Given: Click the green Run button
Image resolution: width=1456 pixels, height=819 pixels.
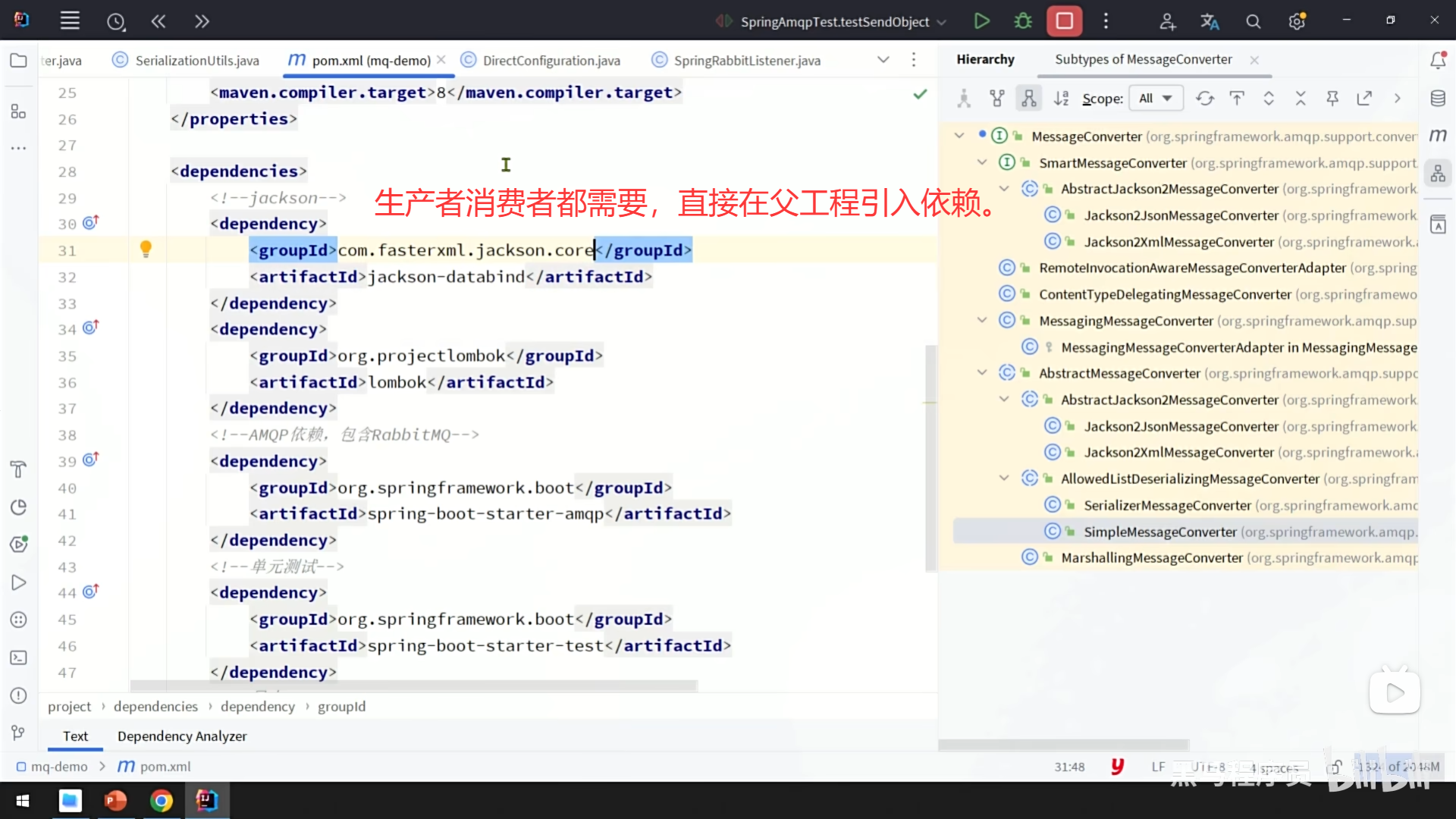Looking at the screenshot, I should (981, 21).
